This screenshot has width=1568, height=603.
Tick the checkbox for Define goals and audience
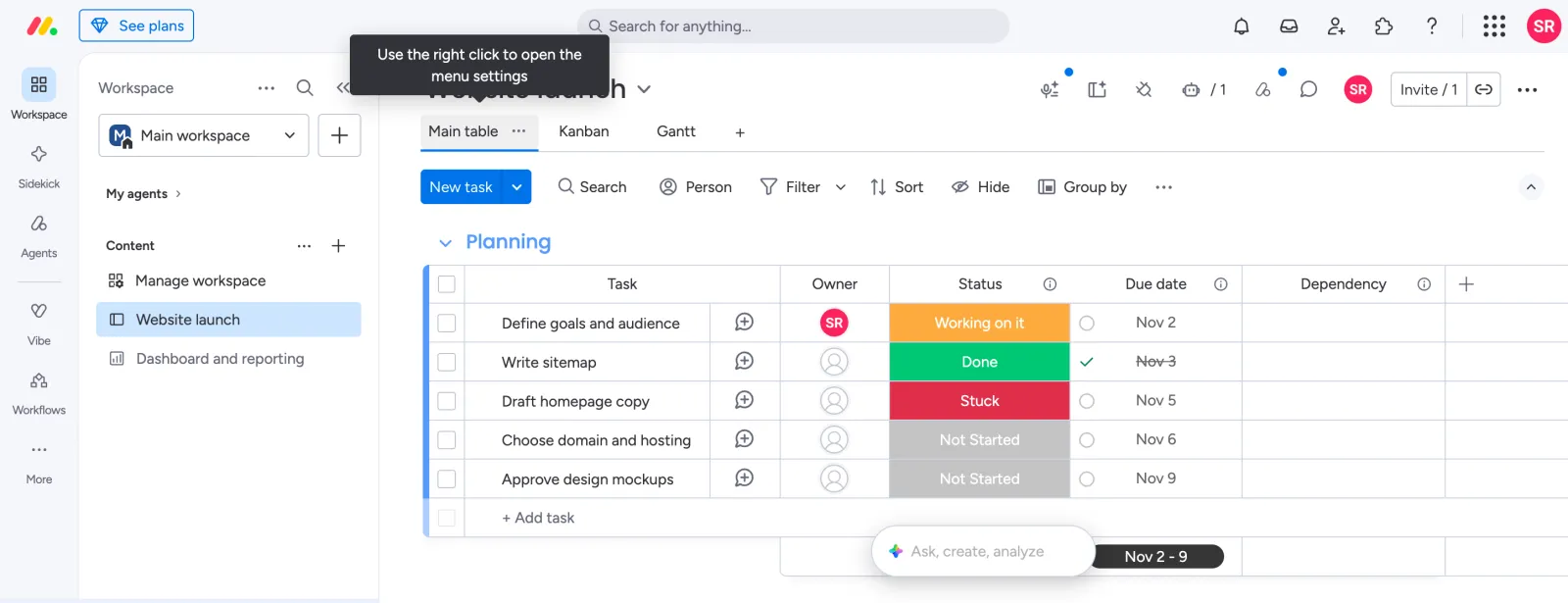(447, 323)
